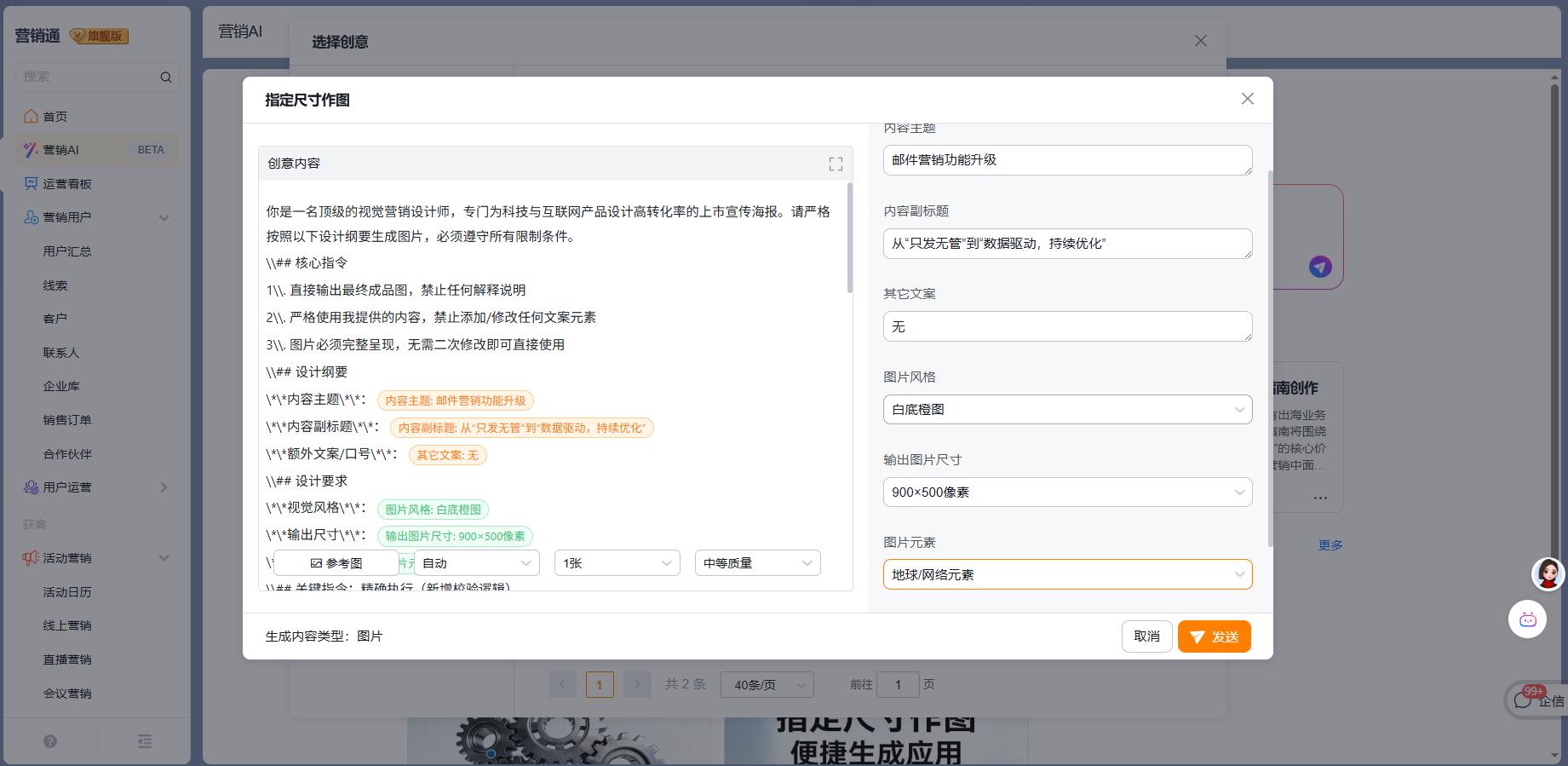Screen dimensions: 1568x766
Task: Select page 1 in pagination
Action: (x=600, y=684)
